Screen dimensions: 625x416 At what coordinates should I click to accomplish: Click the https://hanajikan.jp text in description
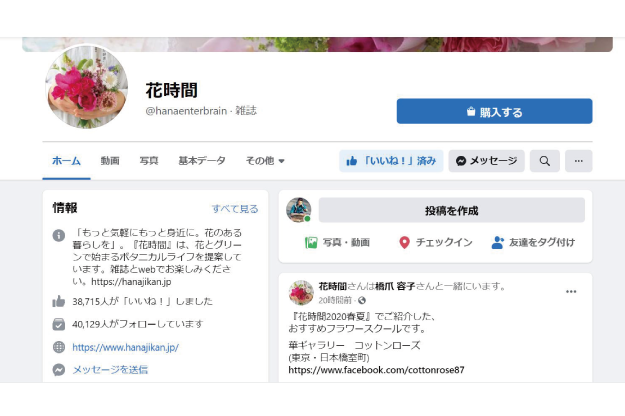131,282
